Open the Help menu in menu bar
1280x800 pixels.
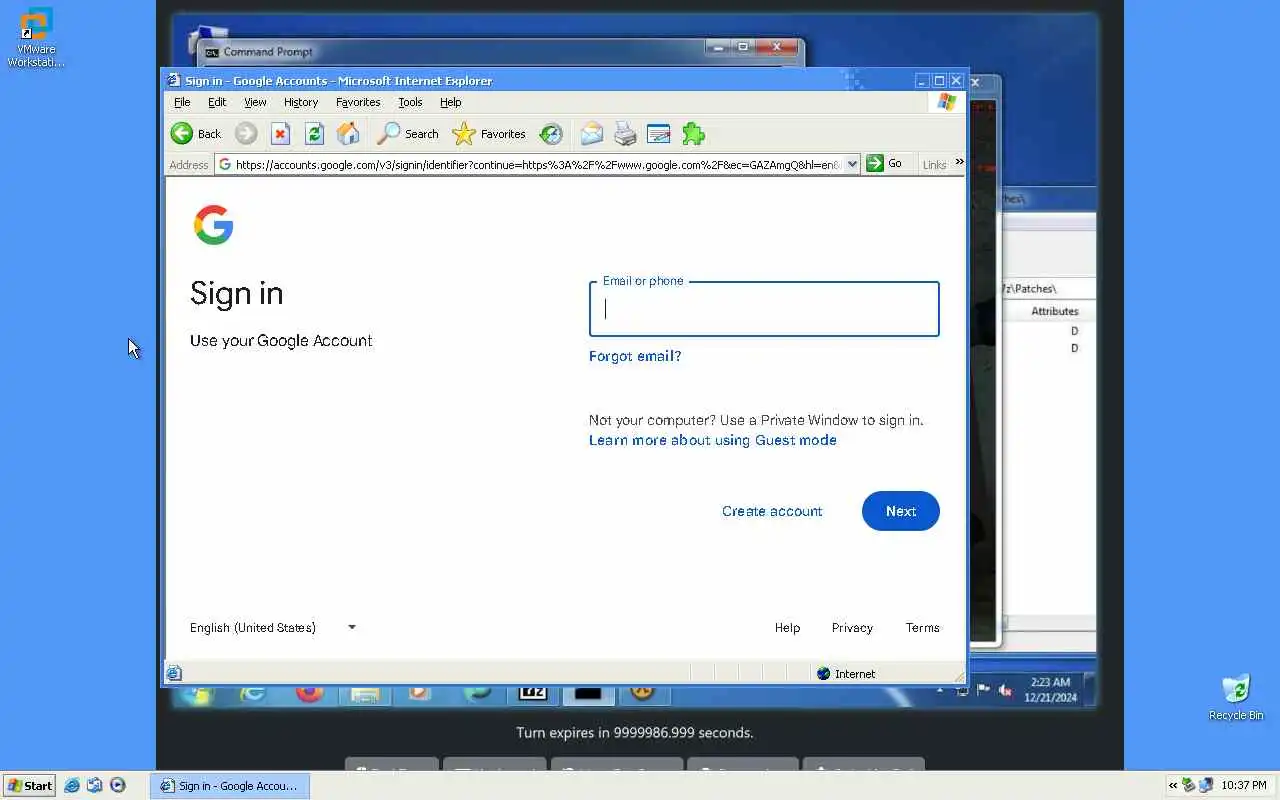click(451, 102)
